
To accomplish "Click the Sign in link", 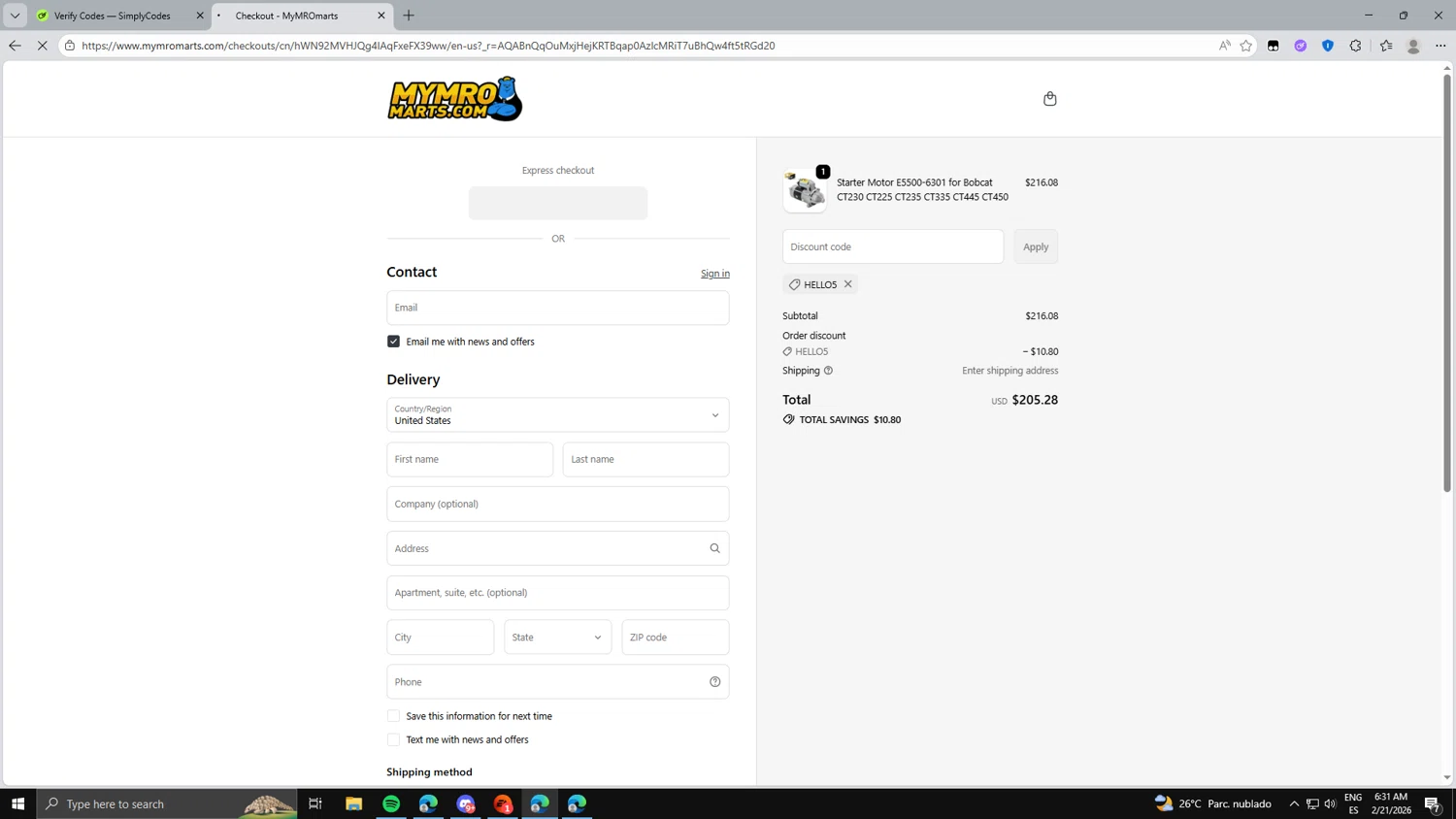I will (x=715, y=274).
